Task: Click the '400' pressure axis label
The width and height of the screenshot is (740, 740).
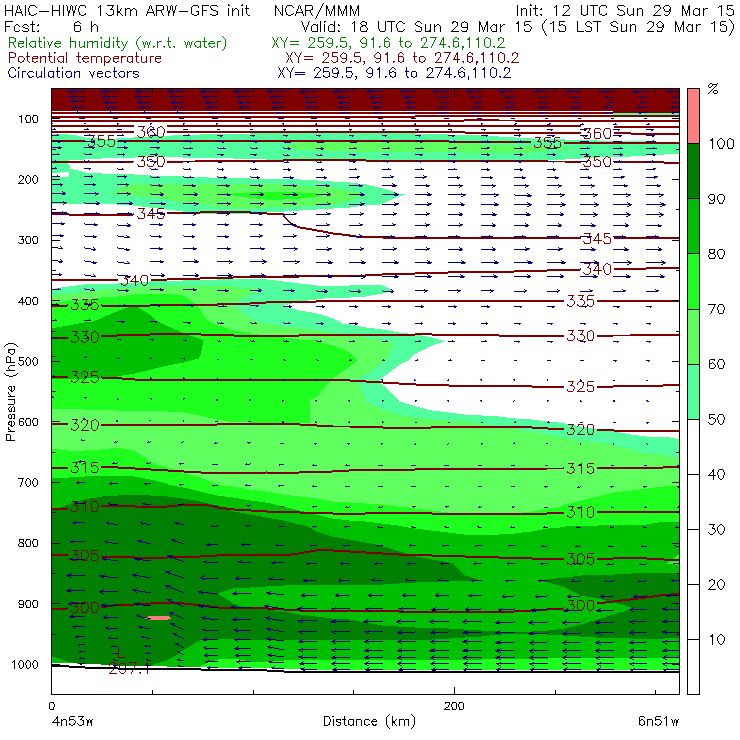Action: point(28,301)
